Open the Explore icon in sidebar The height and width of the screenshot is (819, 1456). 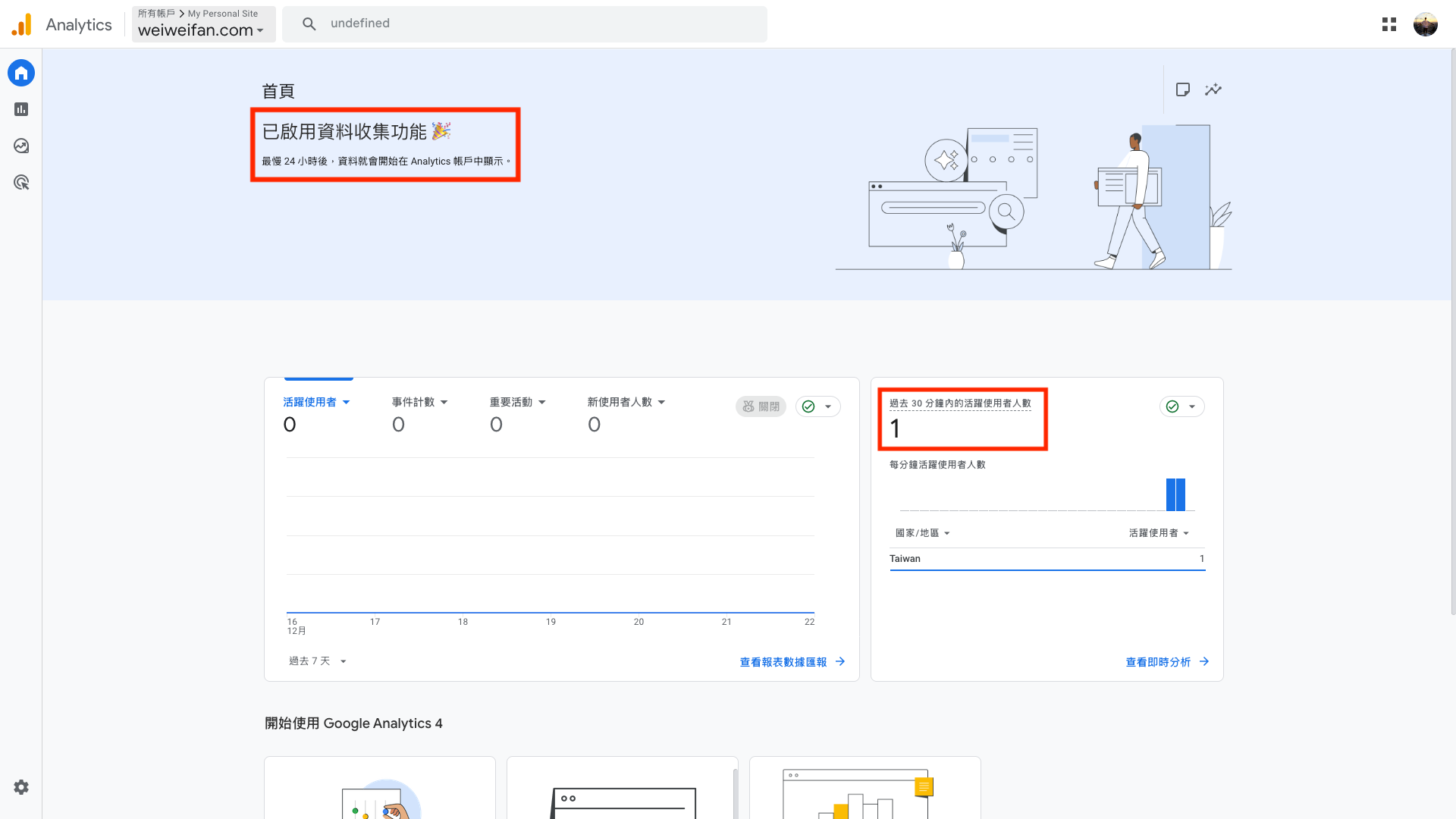point(21,146)
